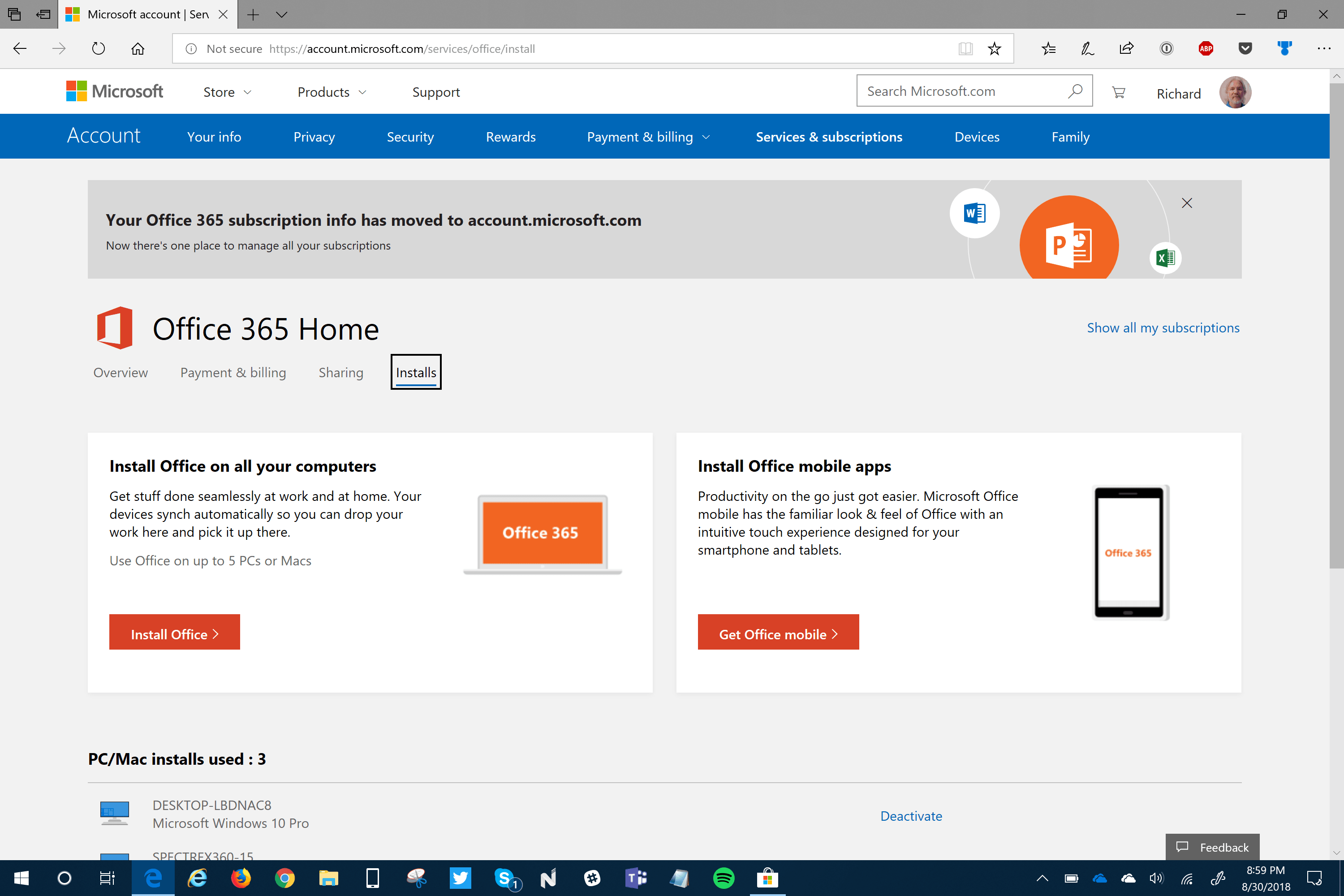Open a new browser tab
The image size is (1344, 896).
point(253,14)
